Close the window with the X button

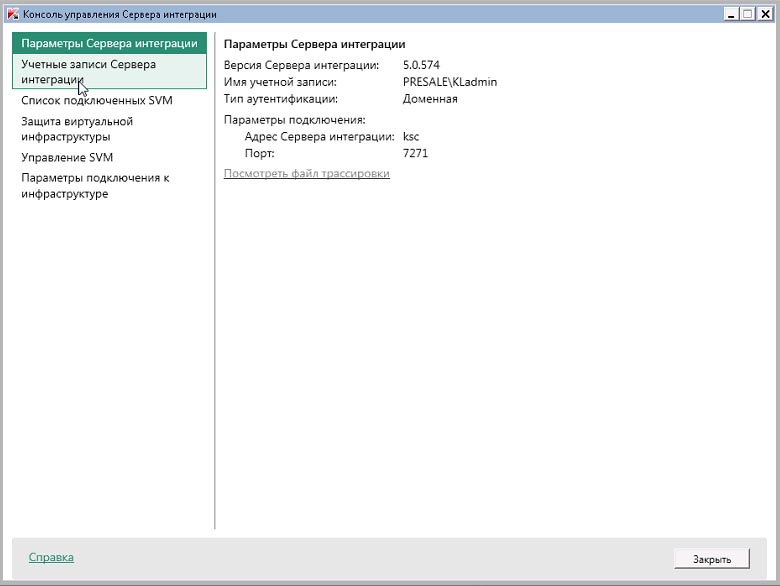pos(765,14)
